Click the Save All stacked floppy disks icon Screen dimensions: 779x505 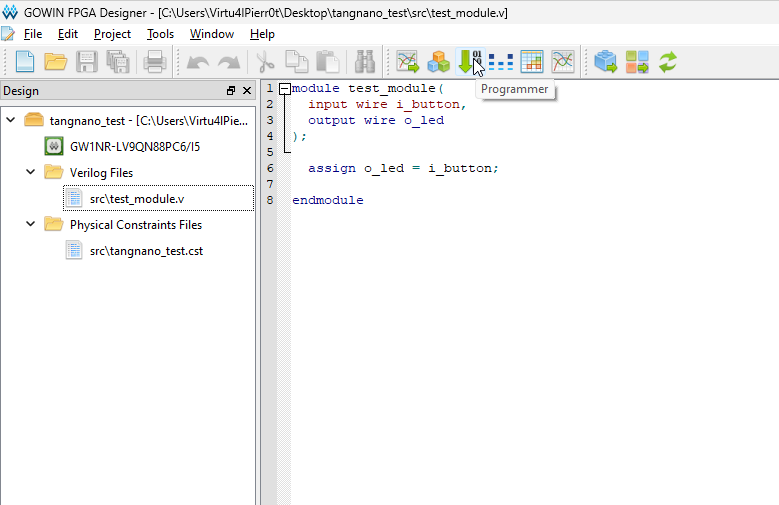pyautogui.click(x=118, y=62)
